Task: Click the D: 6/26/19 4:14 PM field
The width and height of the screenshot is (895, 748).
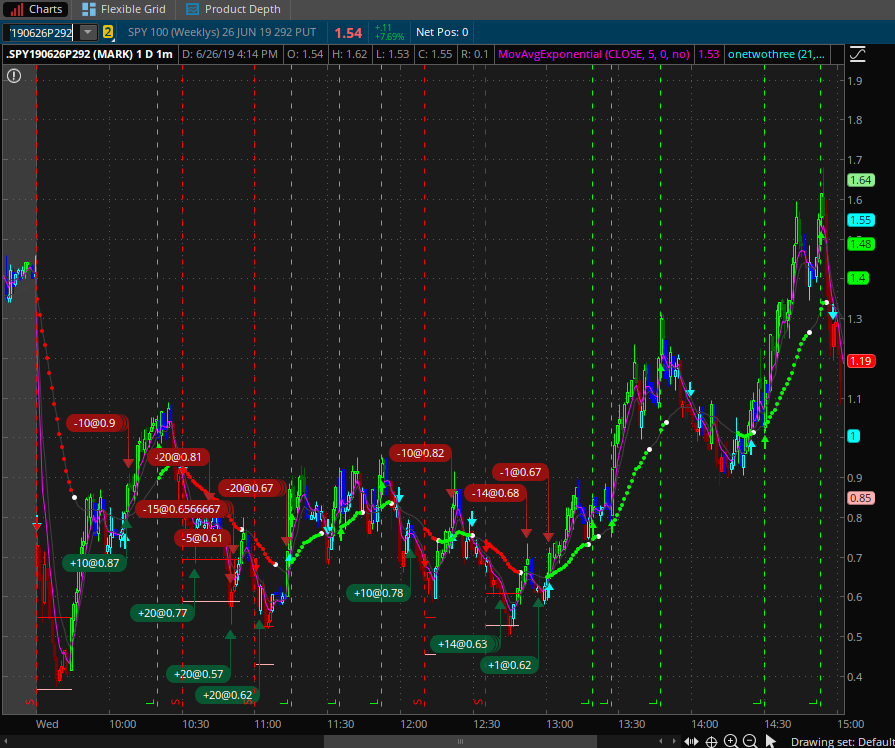Action: coord(229,54)
